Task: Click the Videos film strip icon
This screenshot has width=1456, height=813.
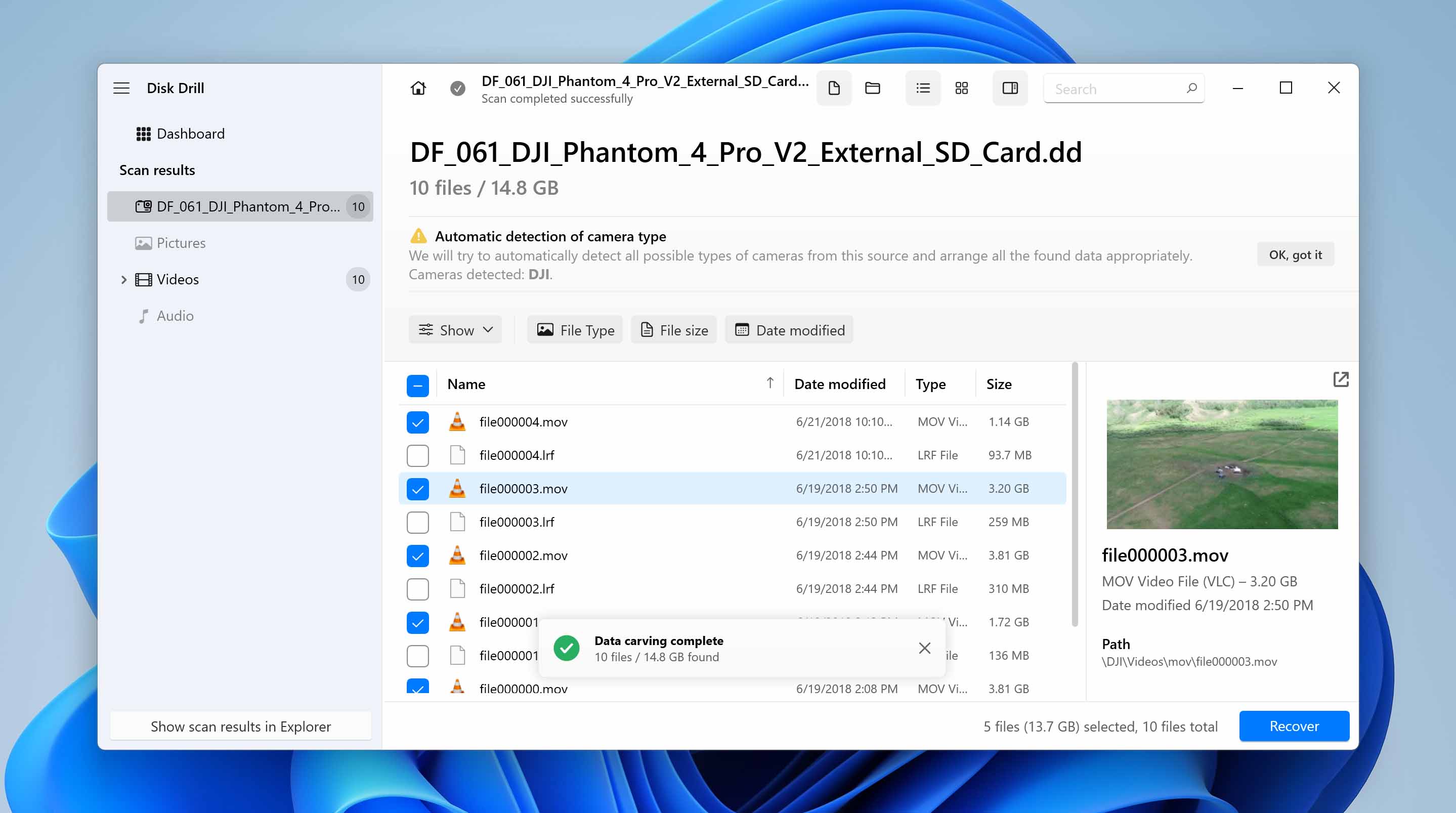Action: 143,279
